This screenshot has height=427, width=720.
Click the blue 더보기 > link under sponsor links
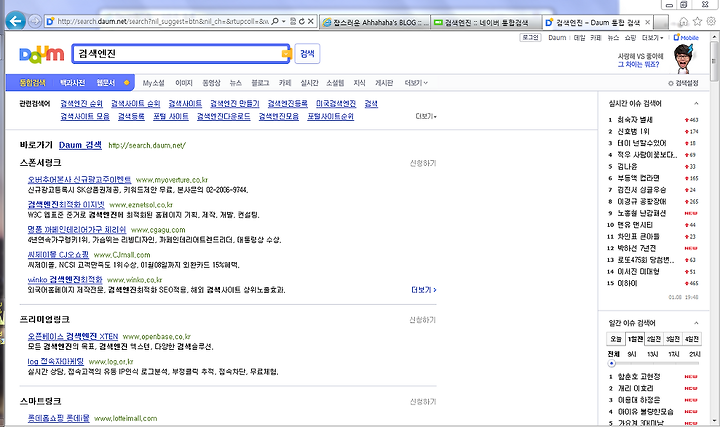(x=423, y=290)
